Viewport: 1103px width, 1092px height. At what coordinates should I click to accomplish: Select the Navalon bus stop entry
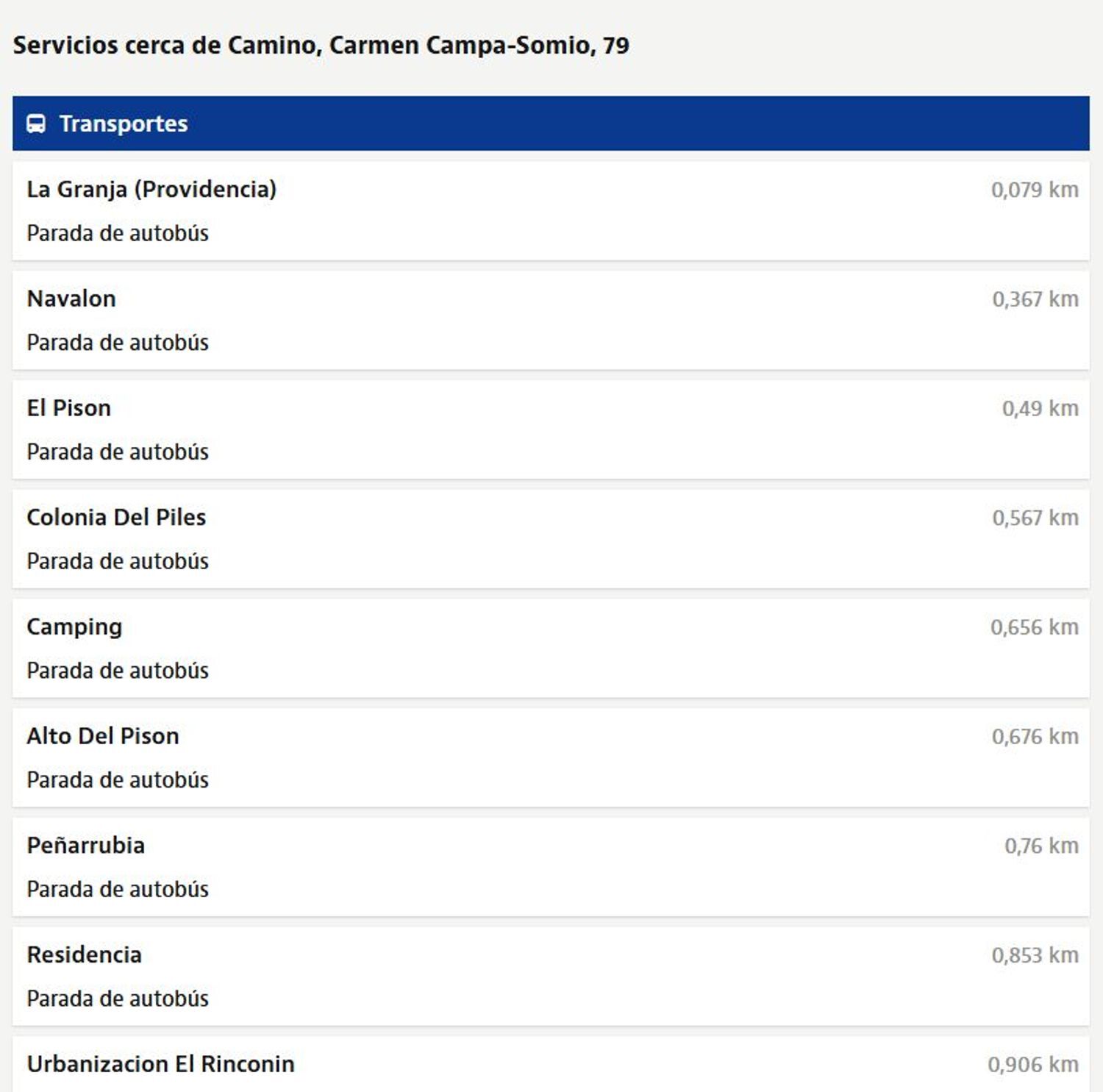click(551, 321)
